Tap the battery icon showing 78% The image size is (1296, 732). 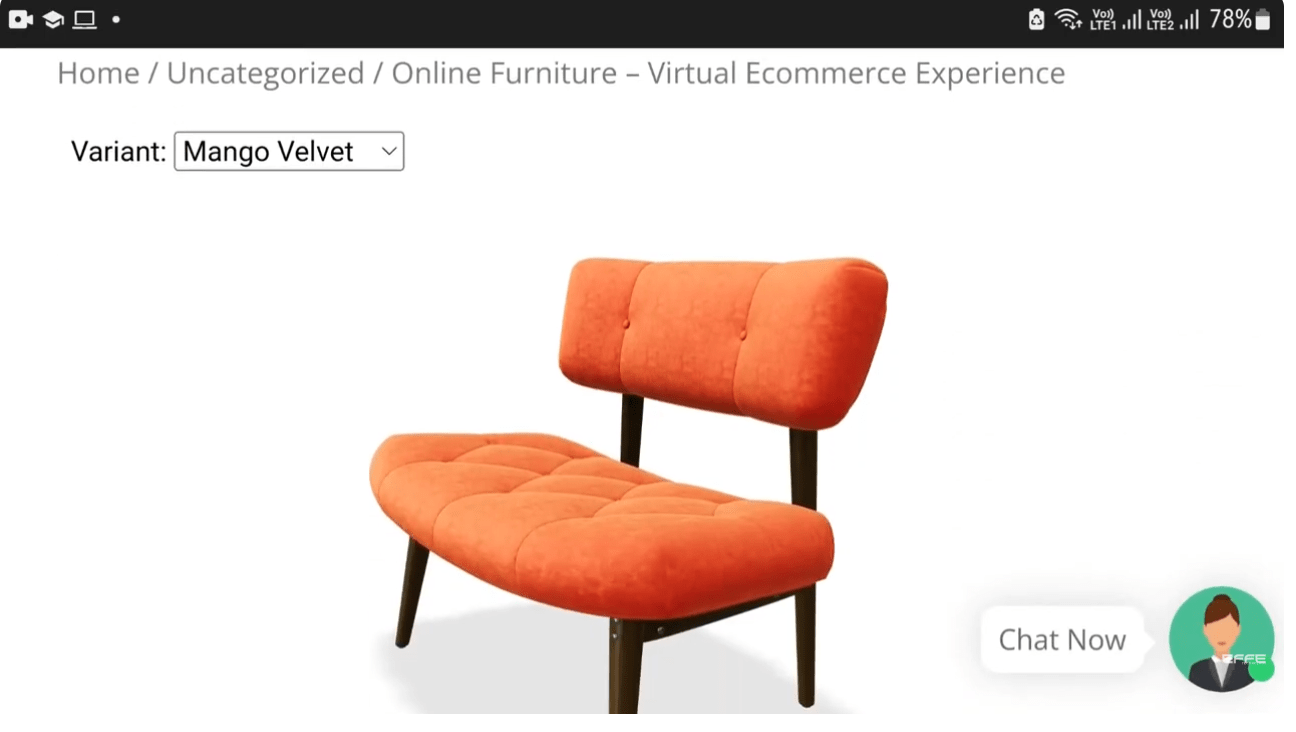pos(1262,19)
